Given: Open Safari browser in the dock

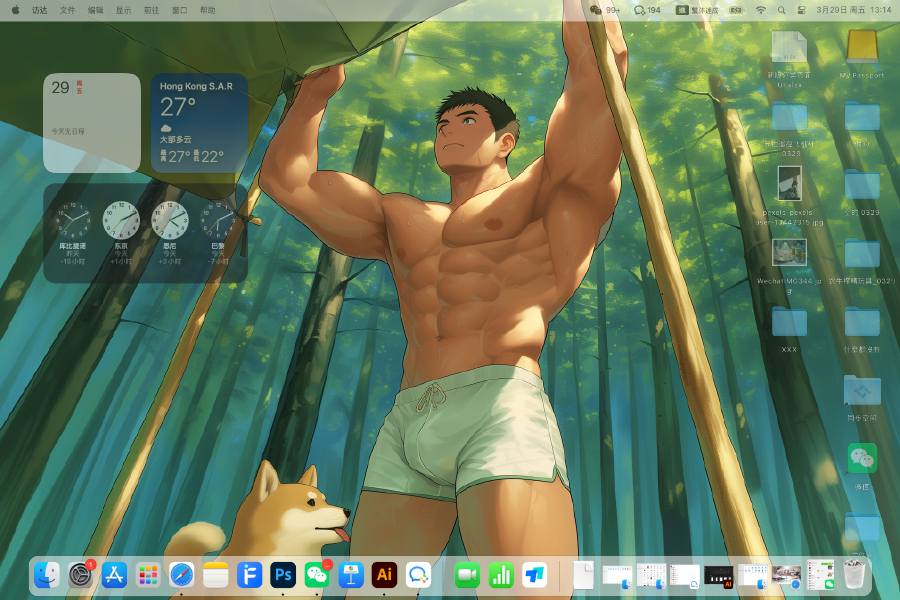Looking at the screenshot, I should point(182,575).
